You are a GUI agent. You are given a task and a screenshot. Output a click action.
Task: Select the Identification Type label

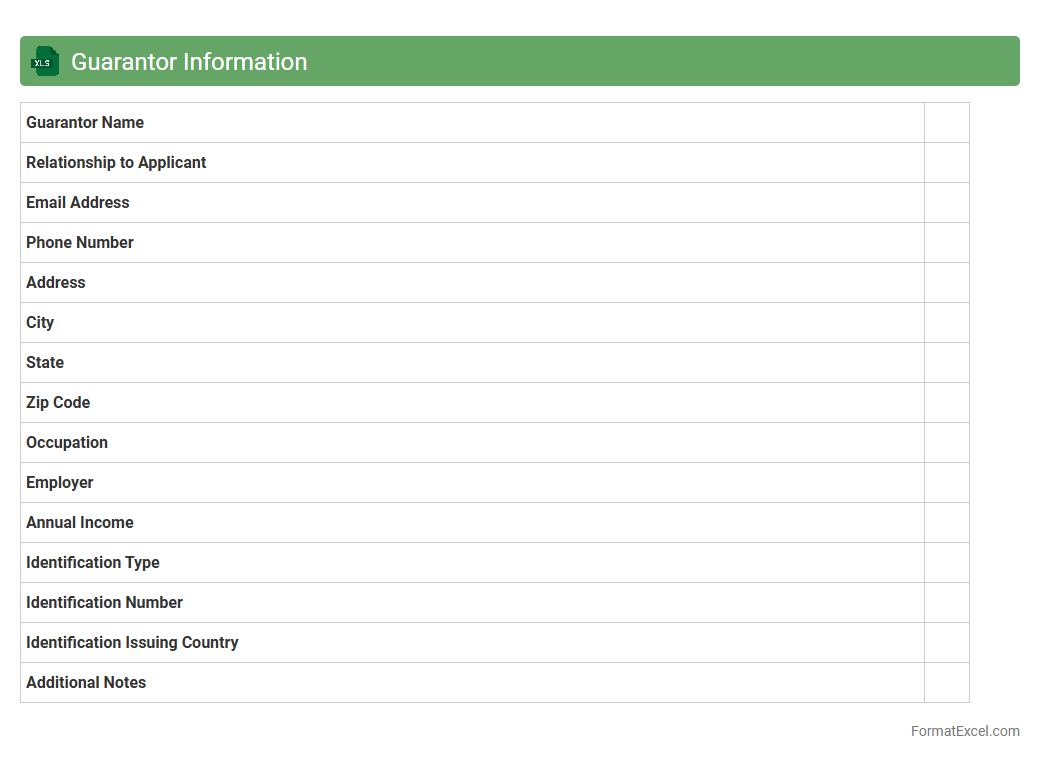tap(93, 563)
